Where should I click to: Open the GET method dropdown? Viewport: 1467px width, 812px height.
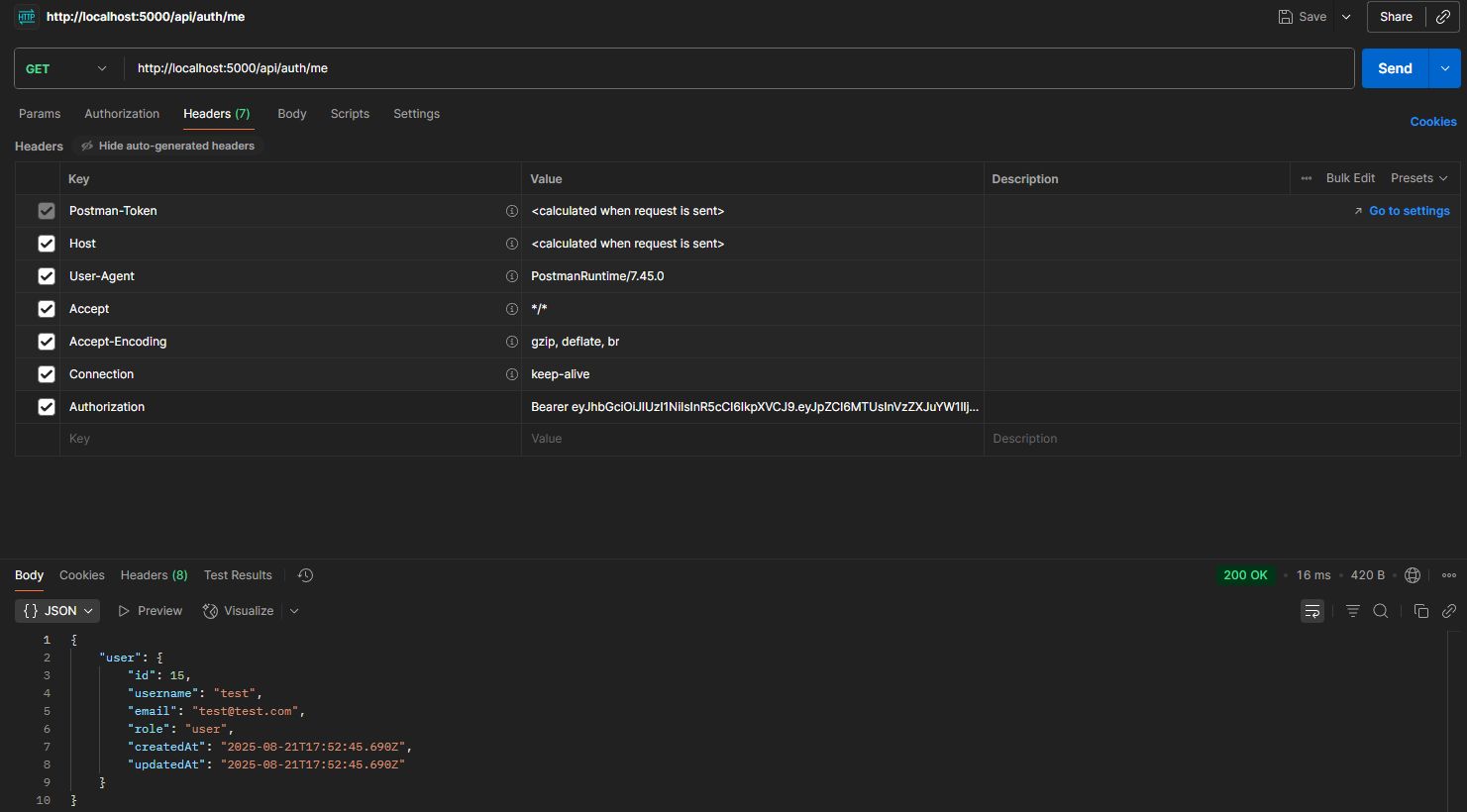point(66,68)
